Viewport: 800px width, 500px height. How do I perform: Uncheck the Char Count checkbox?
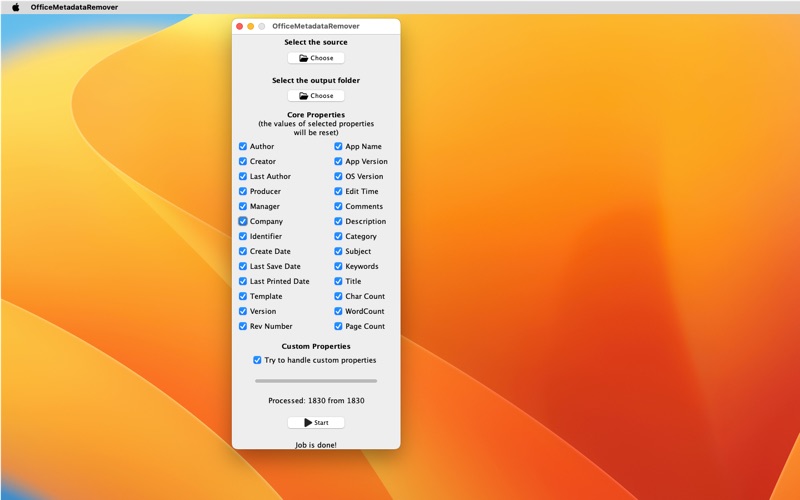338,296
